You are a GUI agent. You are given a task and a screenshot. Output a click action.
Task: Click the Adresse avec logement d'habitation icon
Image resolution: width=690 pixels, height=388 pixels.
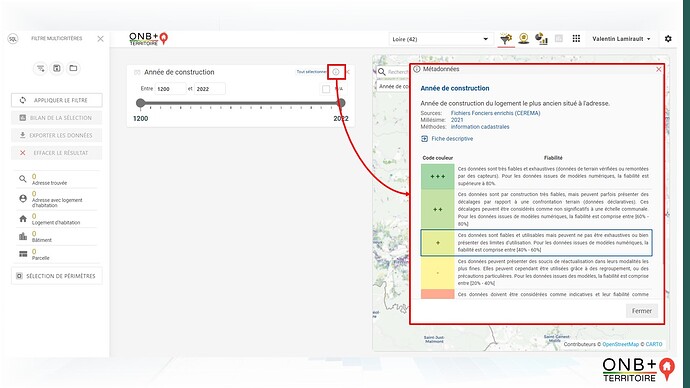click(23, 199)
